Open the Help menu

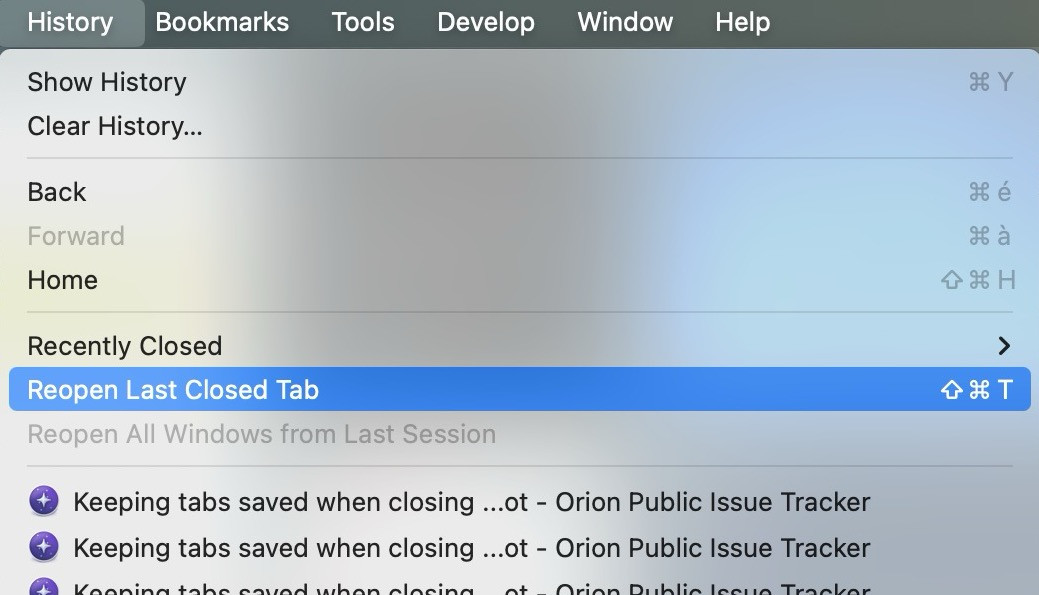tap(742, 22)
